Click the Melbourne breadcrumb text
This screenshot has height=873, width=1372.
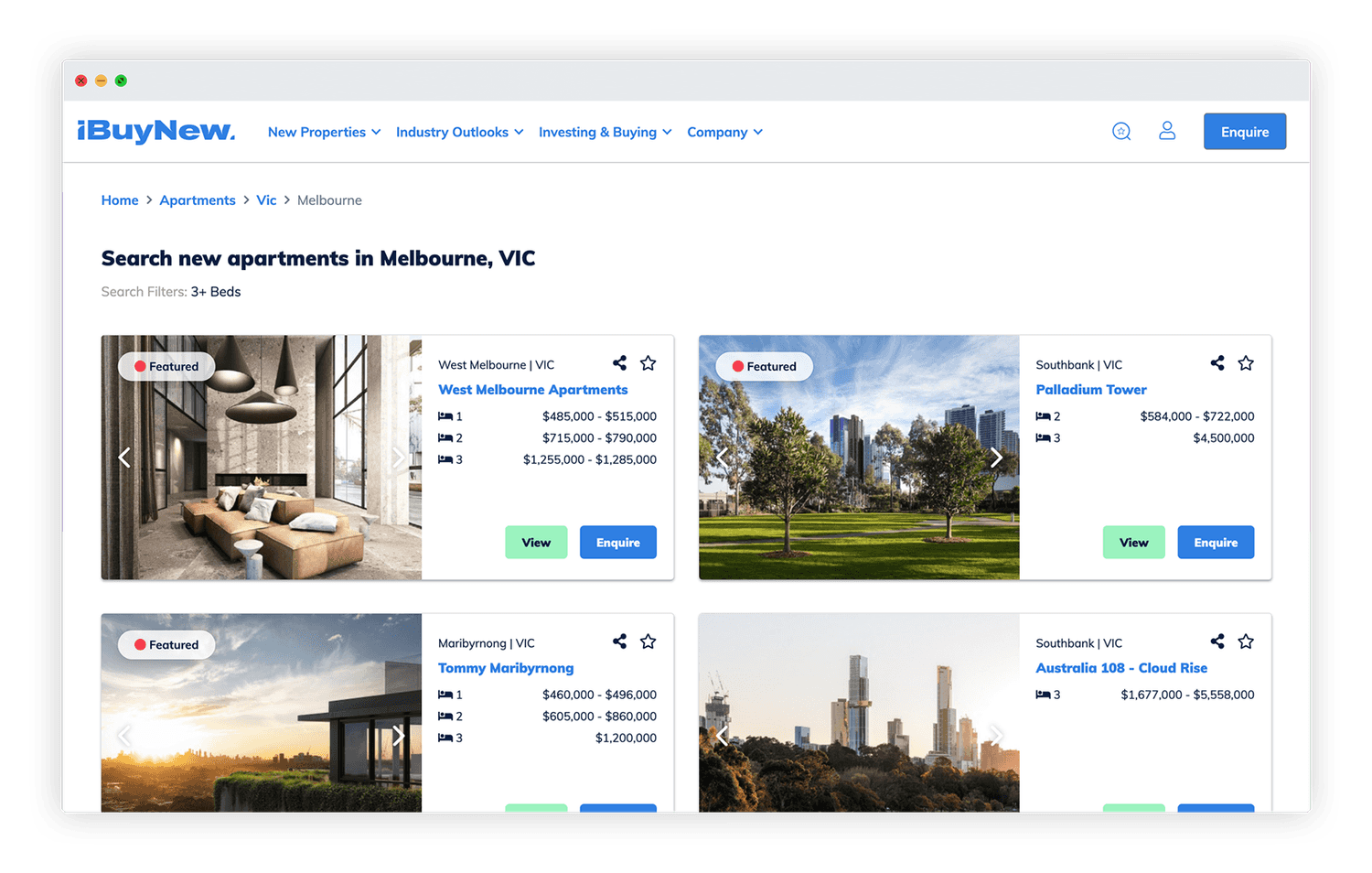point(329,200)
